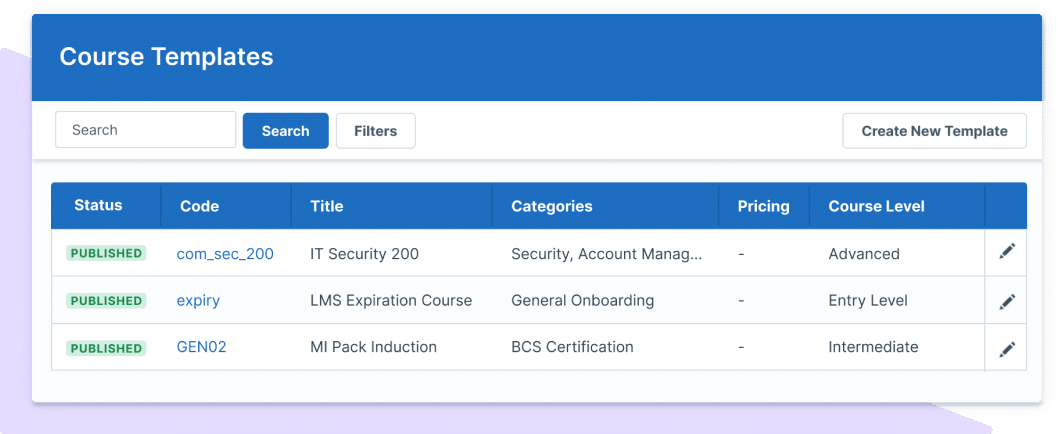Create New Template button
1058x434 pixels.
click(x=935, y=131)
